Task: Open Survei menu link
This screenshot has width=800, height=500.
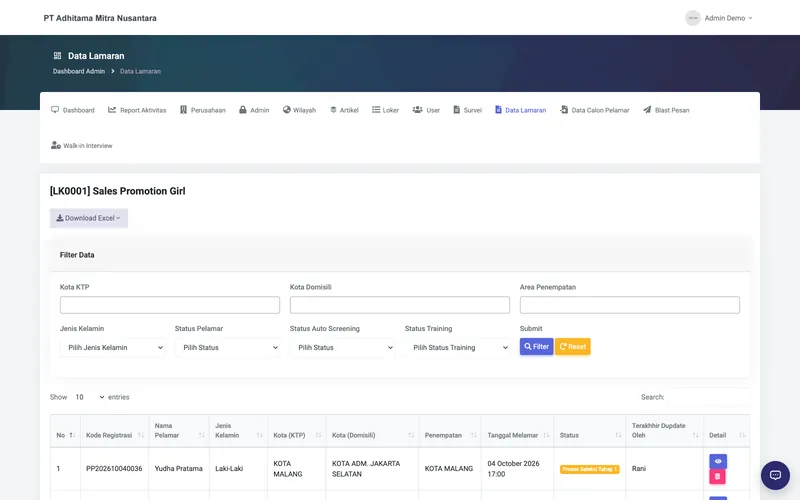Action: coord(467,110)
